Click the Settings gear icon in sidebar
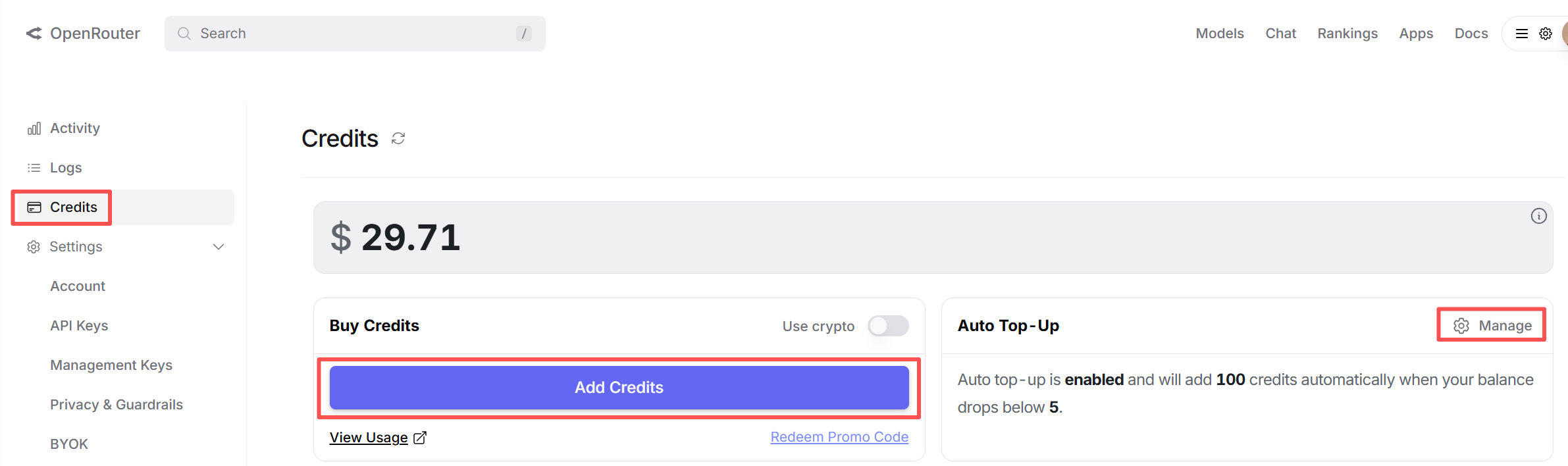The height and width of the screenshot is (466, 1568). point(33,246)
